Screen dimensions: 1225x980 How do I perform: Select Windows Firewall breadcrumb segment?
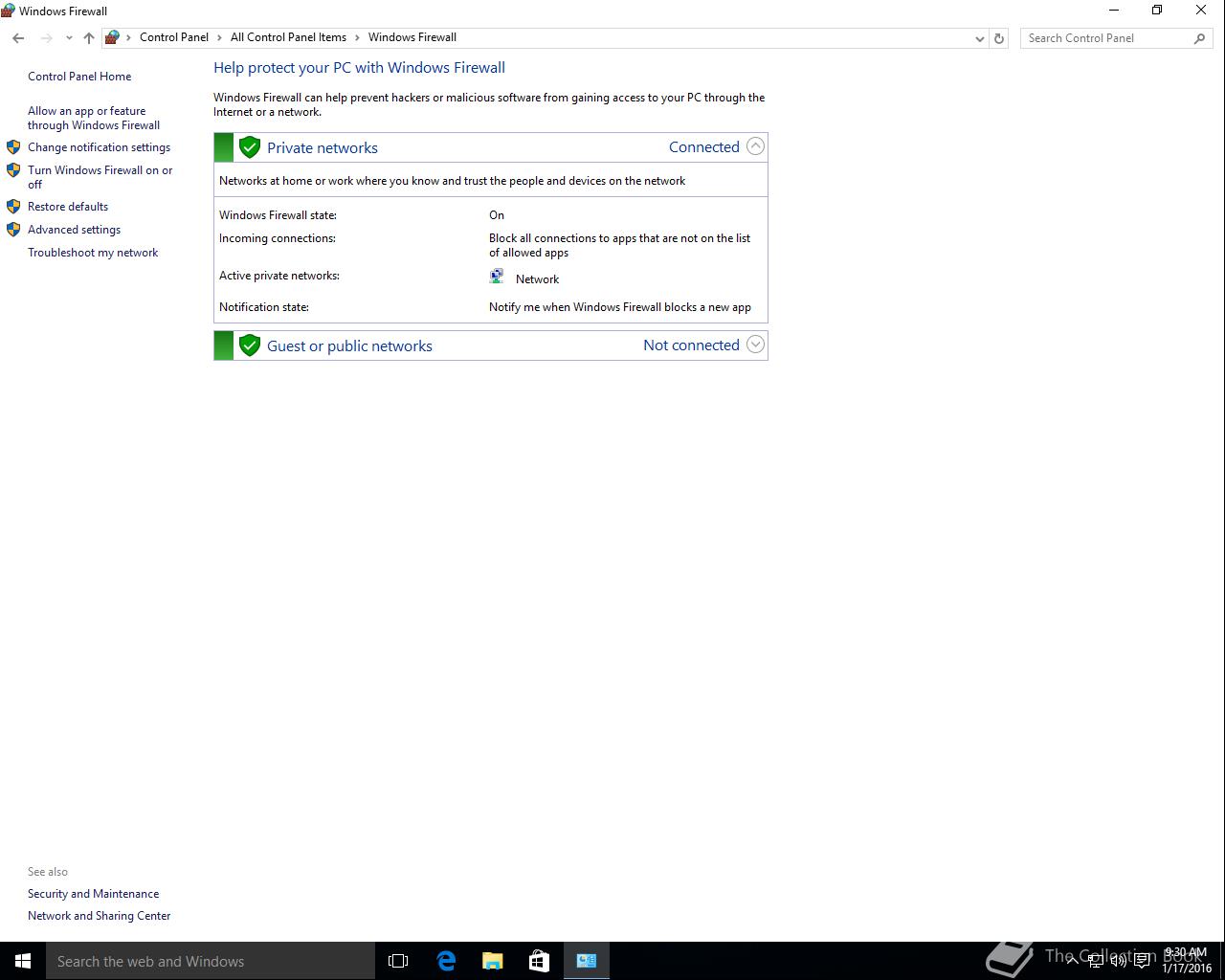coord(412,37)
